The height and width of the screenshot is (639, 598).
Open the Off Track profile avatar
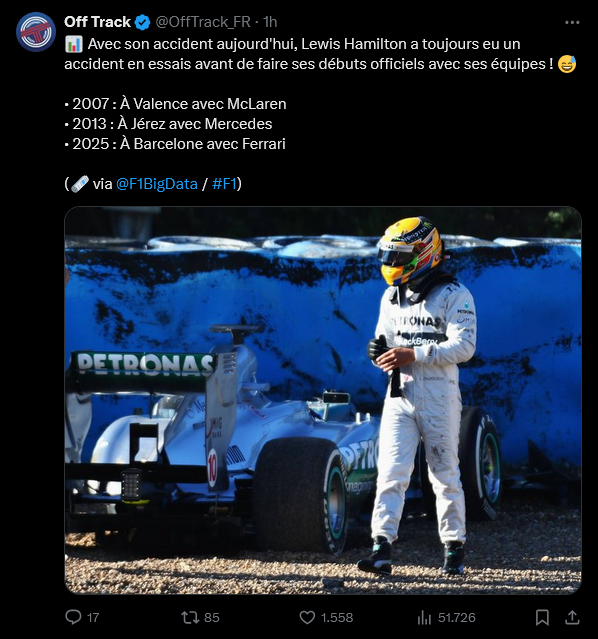[x=36, y=32]
